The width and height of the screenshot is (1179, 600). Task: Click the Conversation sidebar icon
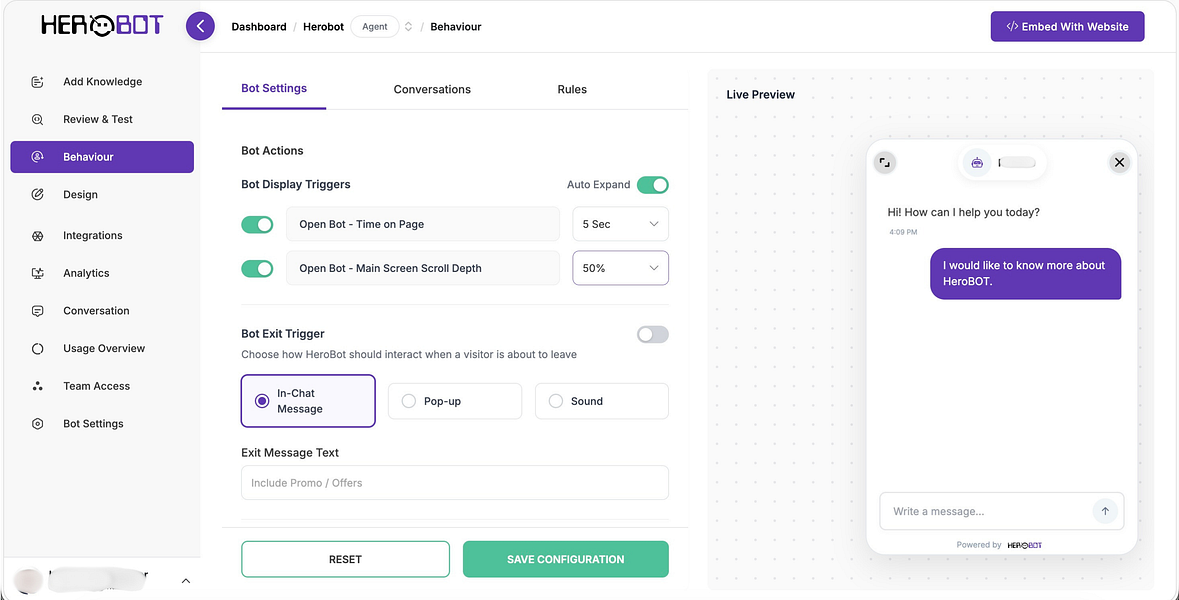point(38,311)
